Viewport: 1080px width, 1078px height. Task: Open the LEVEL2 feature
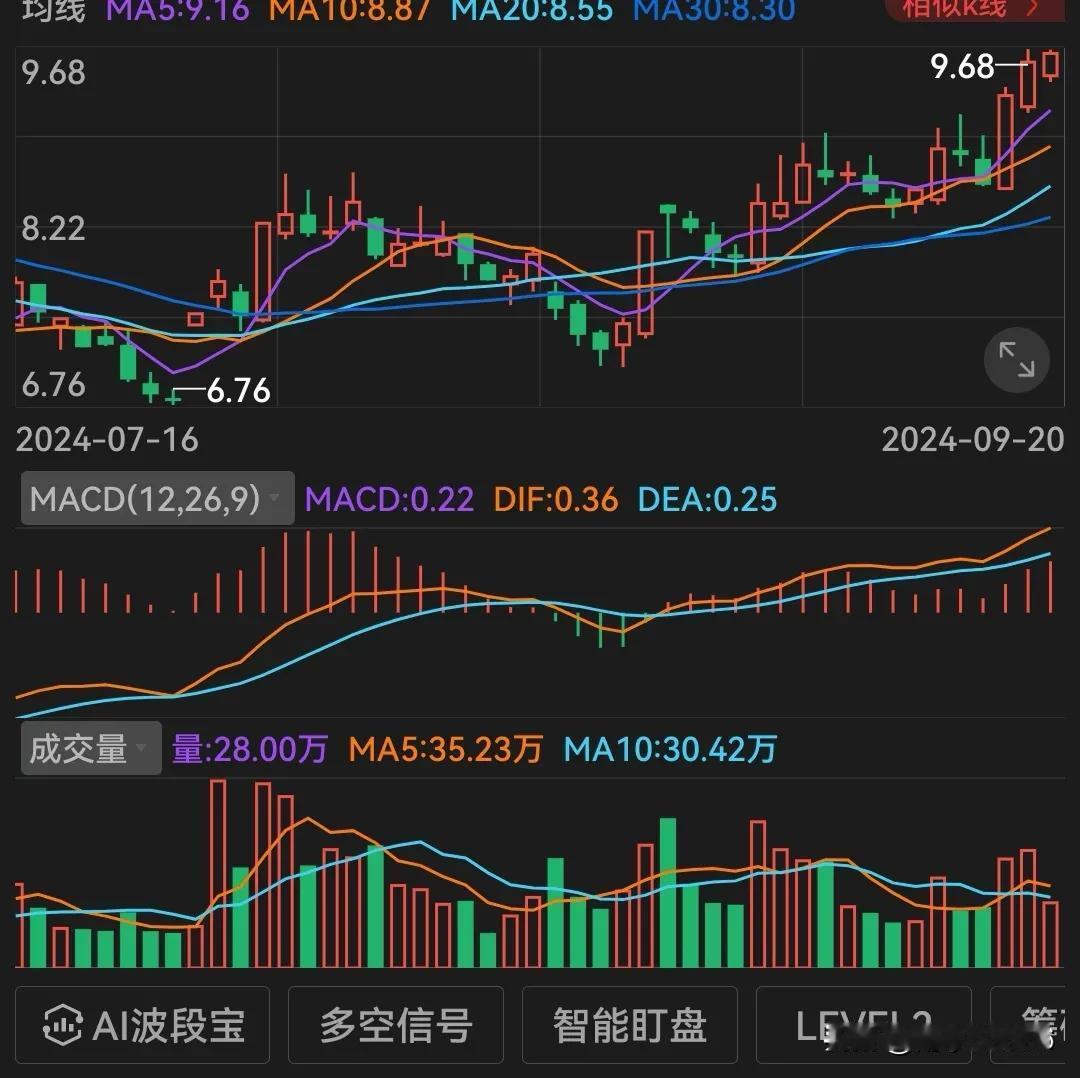864,1025
